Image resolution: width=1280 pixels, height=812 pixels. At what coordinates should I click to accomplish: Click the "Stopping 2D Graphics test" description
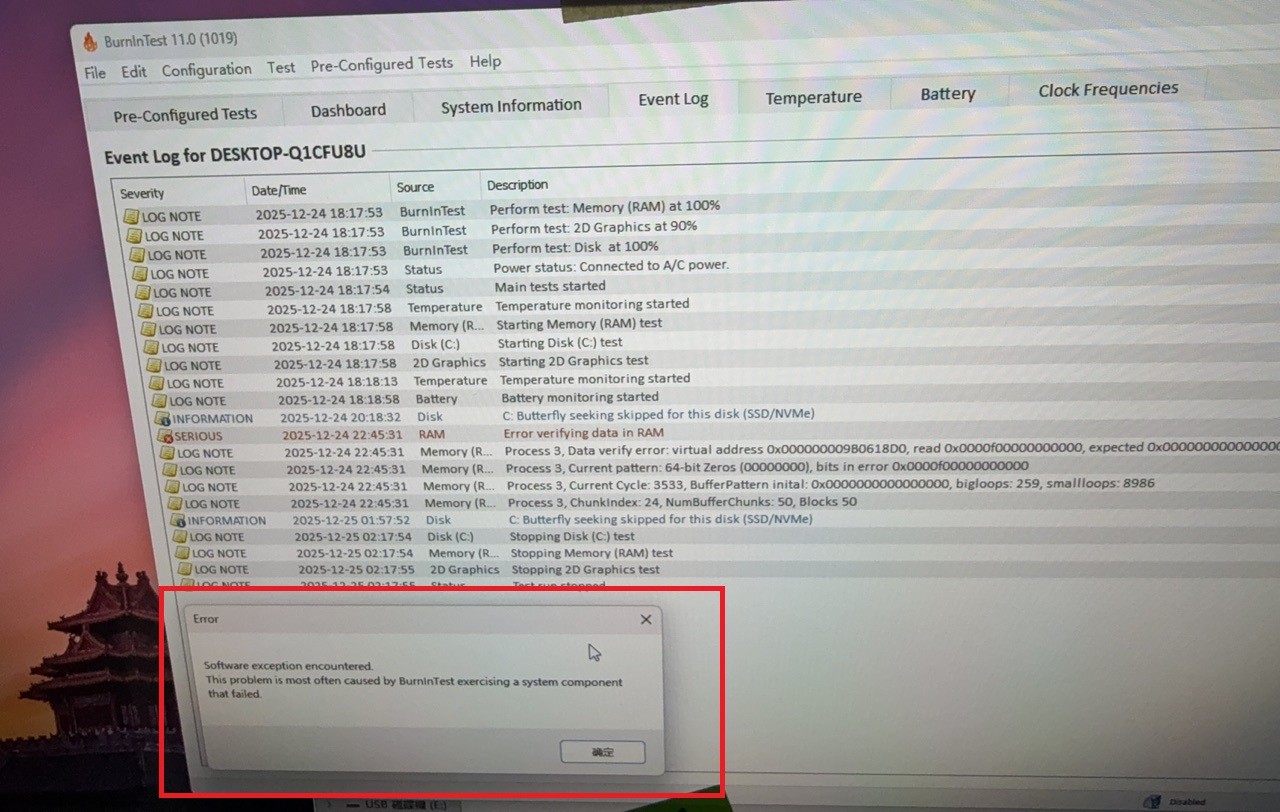click(586, 570)
